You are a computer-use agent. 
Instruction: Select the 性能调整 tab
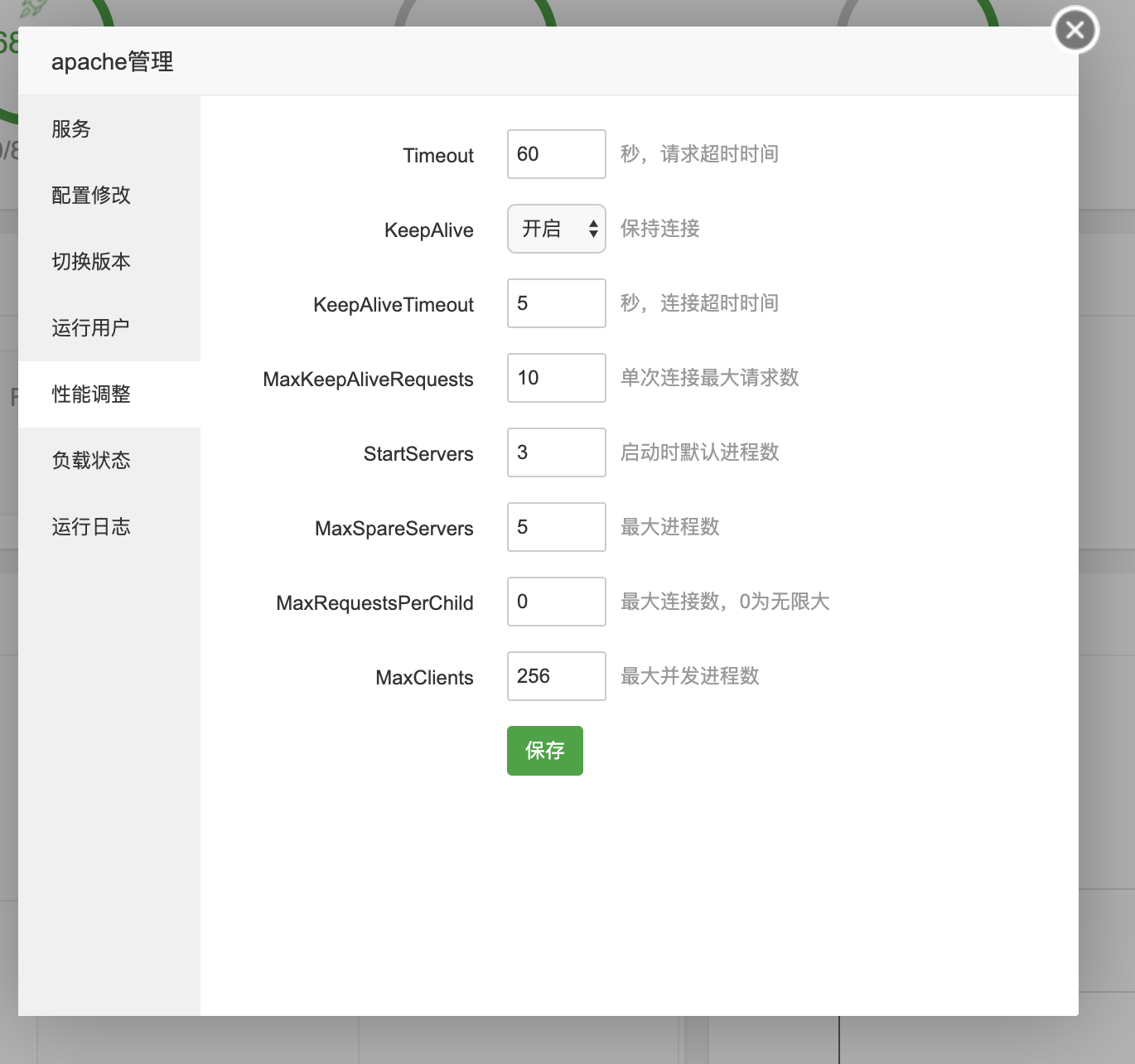click(109, 394)
